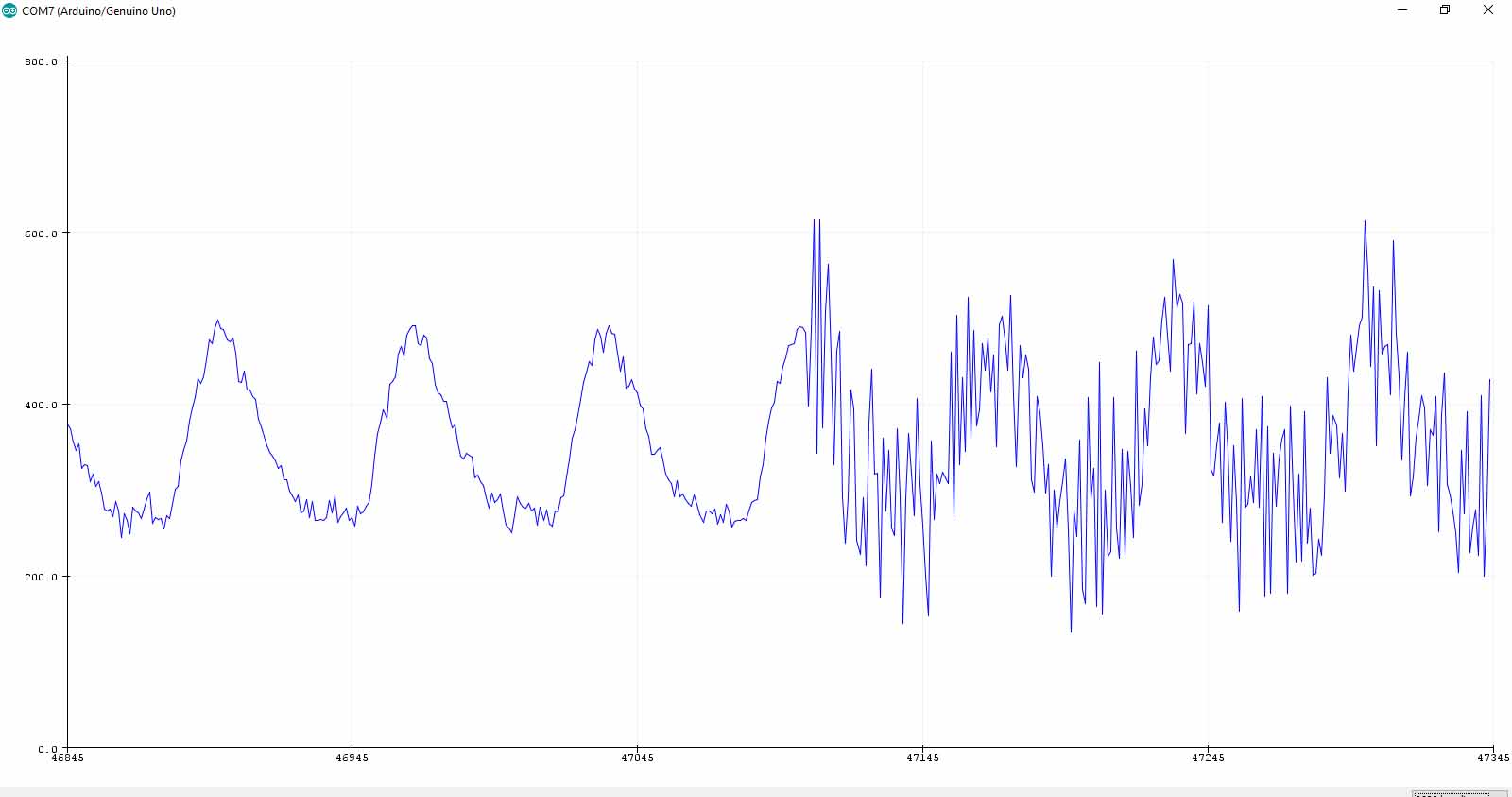The width and height of the screenshot is (1512, 797).
Task: Click the 800.0 y-axis label
Action: click(x=41, y=62)
